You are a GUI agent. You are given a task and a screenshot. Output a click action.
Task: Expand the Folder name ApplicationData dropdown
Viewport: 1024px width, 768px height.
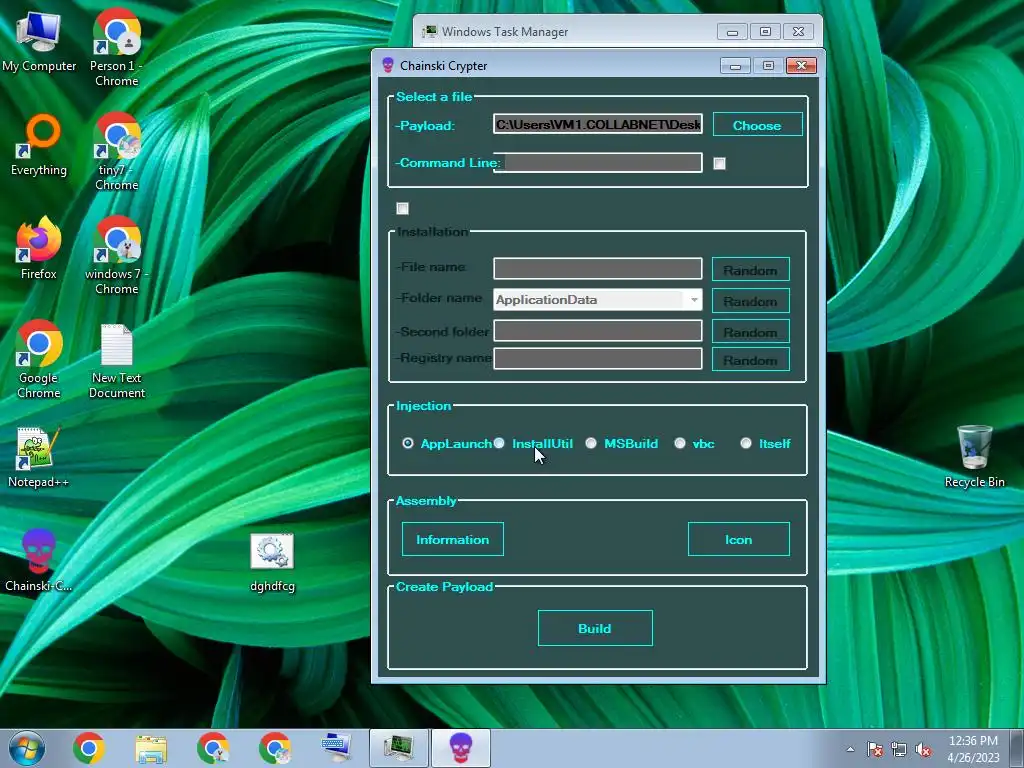click(x=694, y=300)
